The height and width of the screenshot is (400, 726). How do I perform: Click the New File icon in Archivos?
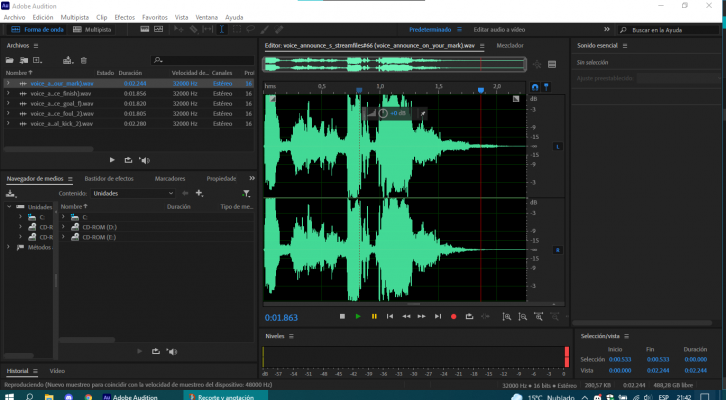tap(38, 60)
